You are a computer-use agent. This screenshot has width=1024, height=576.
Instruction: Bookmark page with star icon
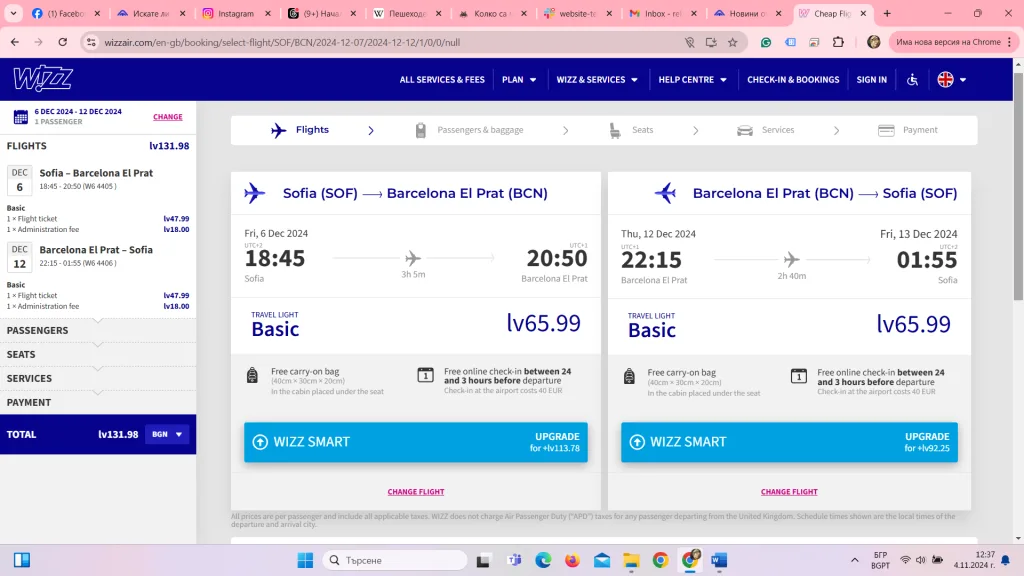click(733, 42)
